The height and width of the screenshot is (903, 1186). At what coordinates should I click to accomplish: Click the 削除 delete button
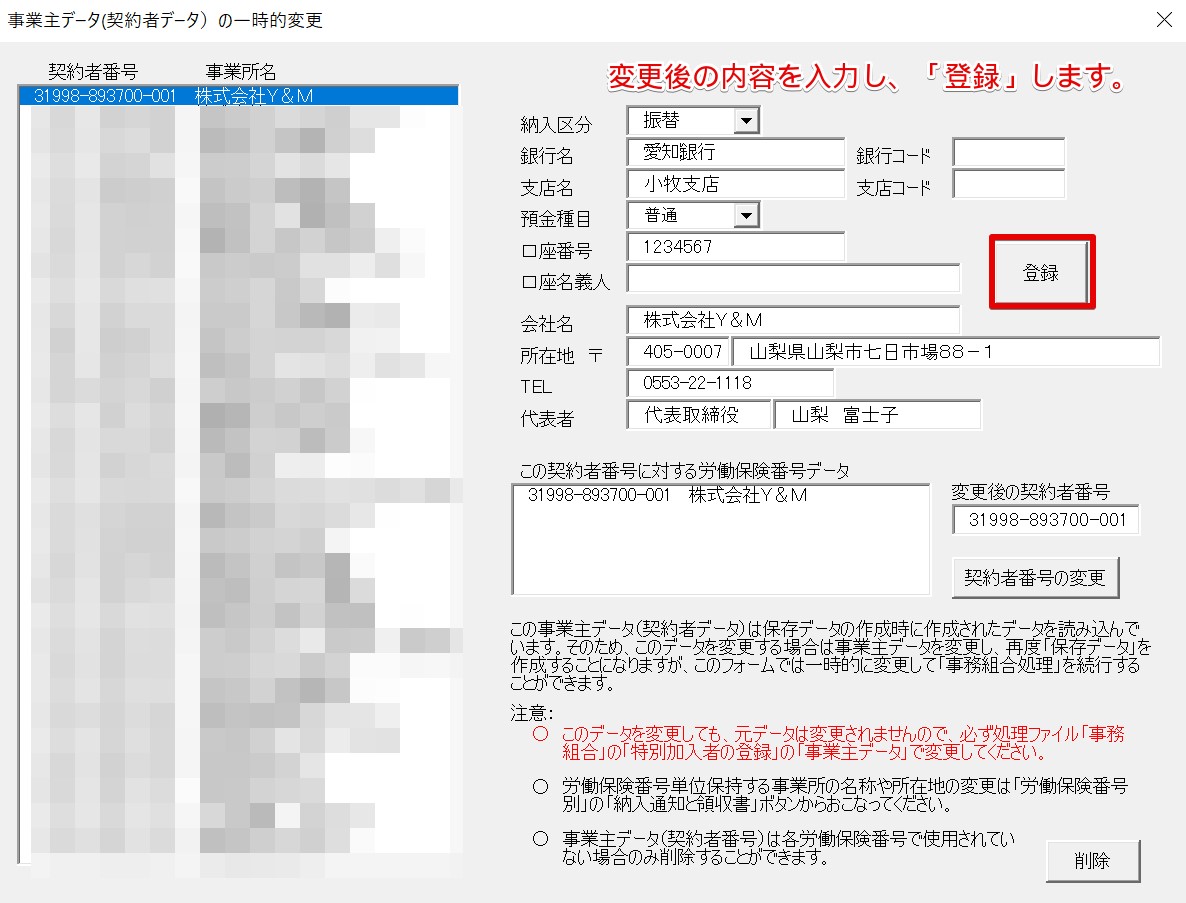1092,861
